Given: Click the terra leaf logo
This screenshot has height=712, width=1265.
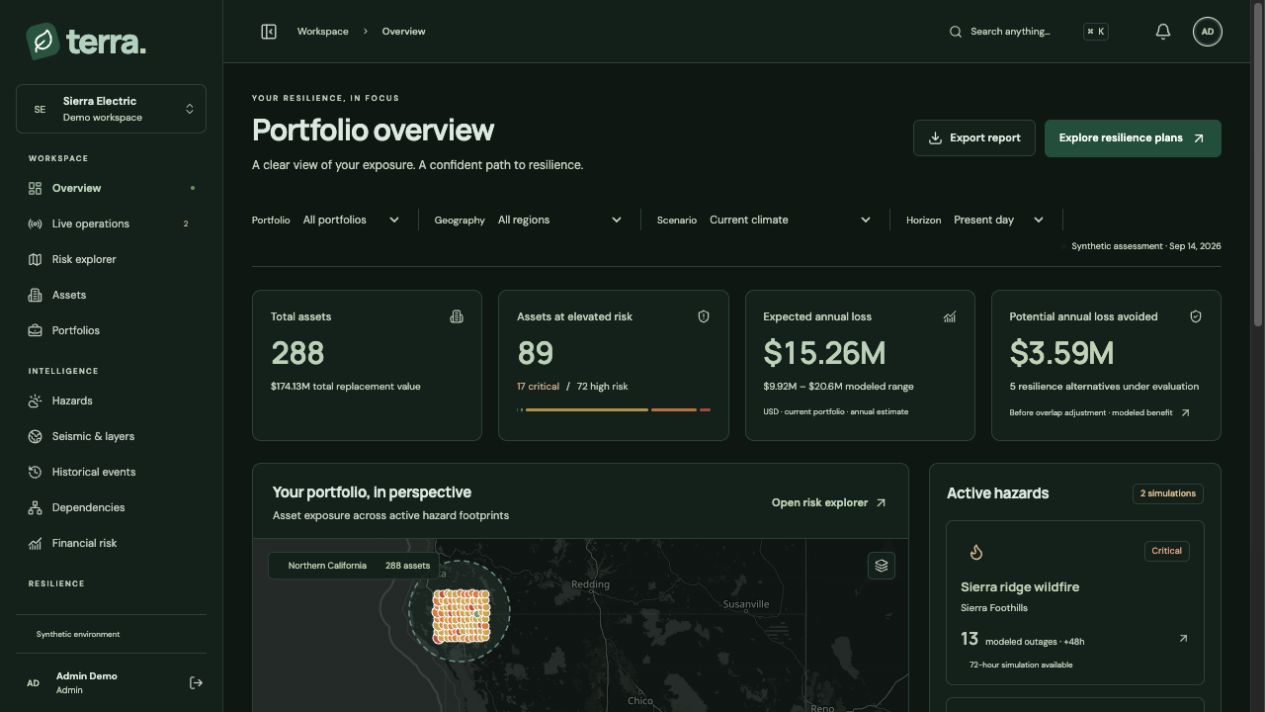Looking at the screenshot, I should pyautogui.click(x=42, y=41).
